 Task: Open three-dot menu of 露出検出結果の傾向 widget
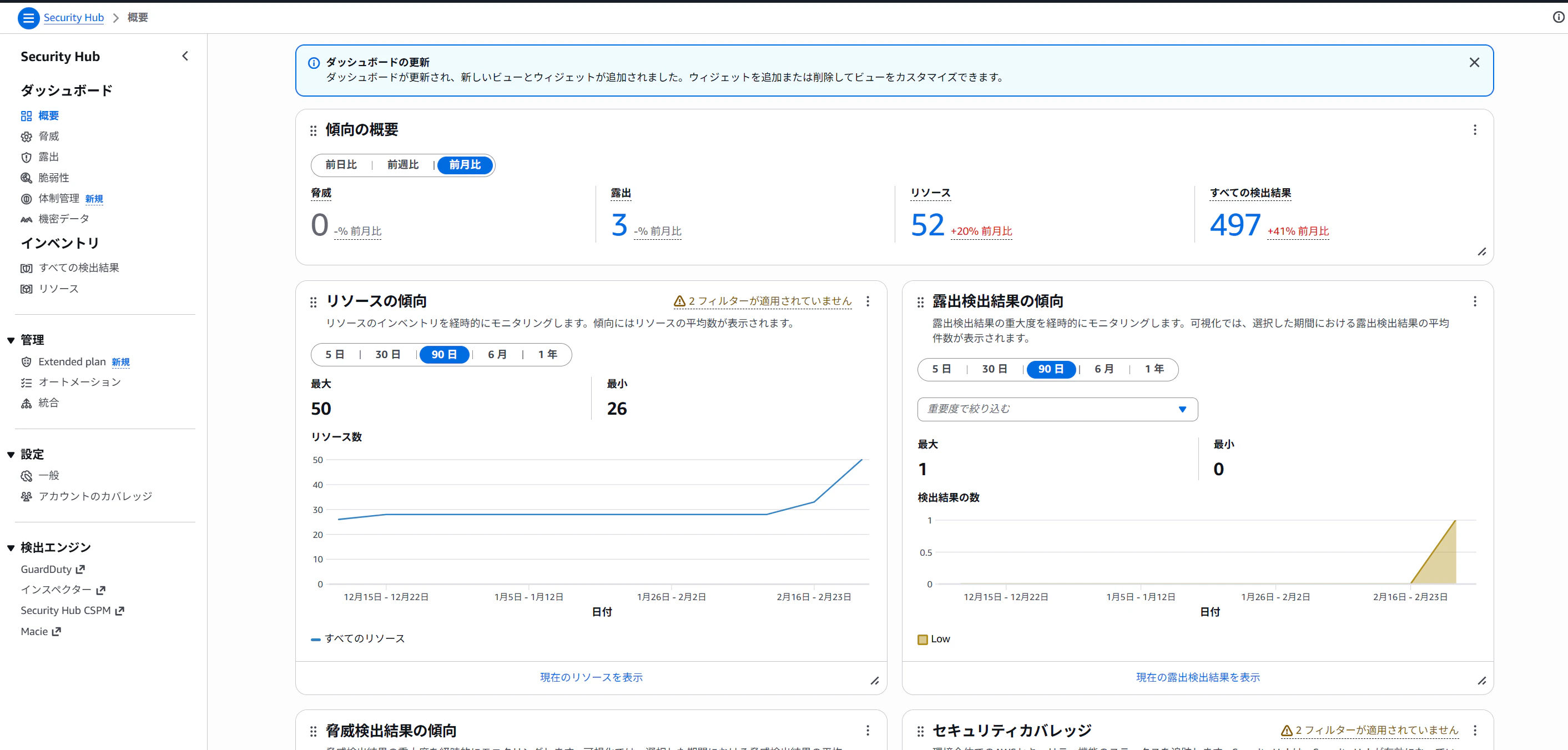(x=1474, y=301)
